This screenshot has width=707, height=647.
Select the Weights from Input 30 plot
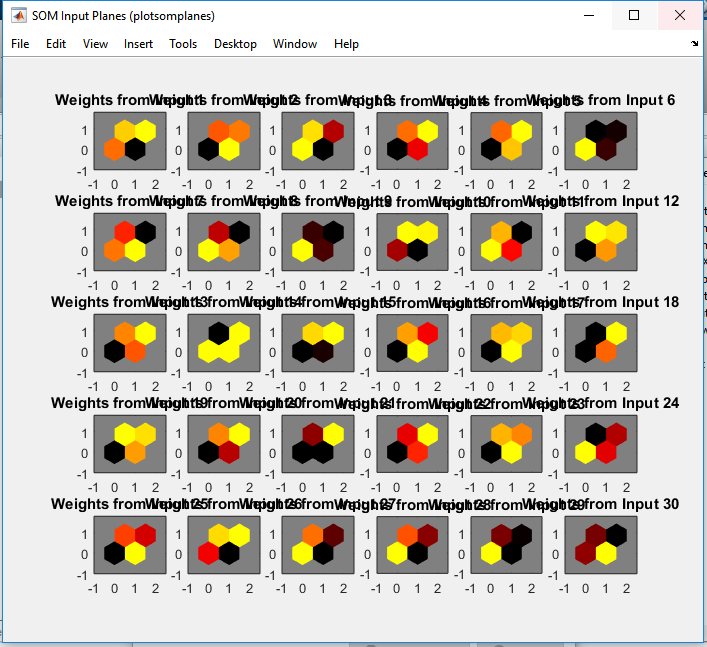coord(601,545)
